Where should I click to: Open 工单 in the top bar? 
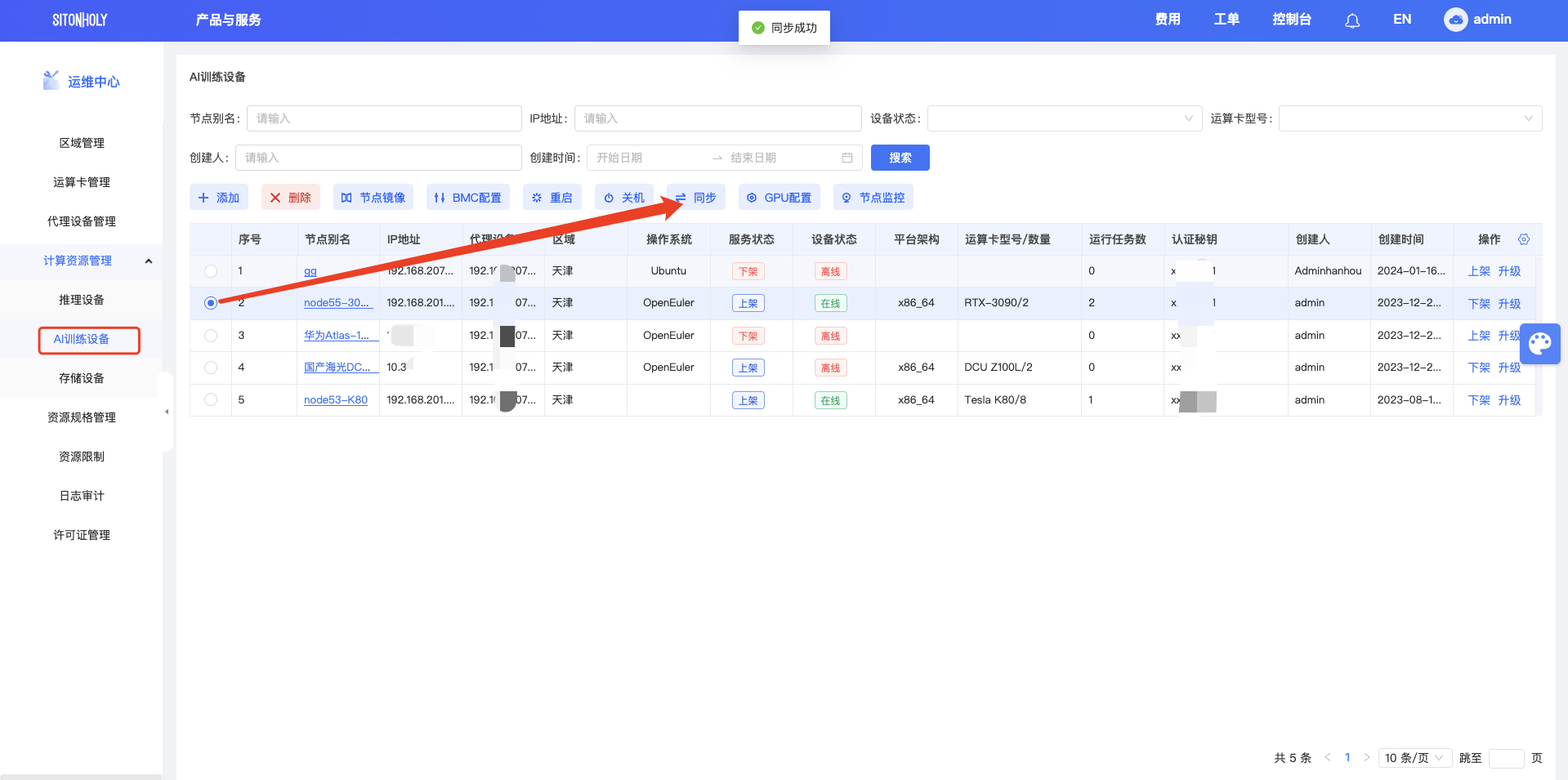(x=1226, y=20)
